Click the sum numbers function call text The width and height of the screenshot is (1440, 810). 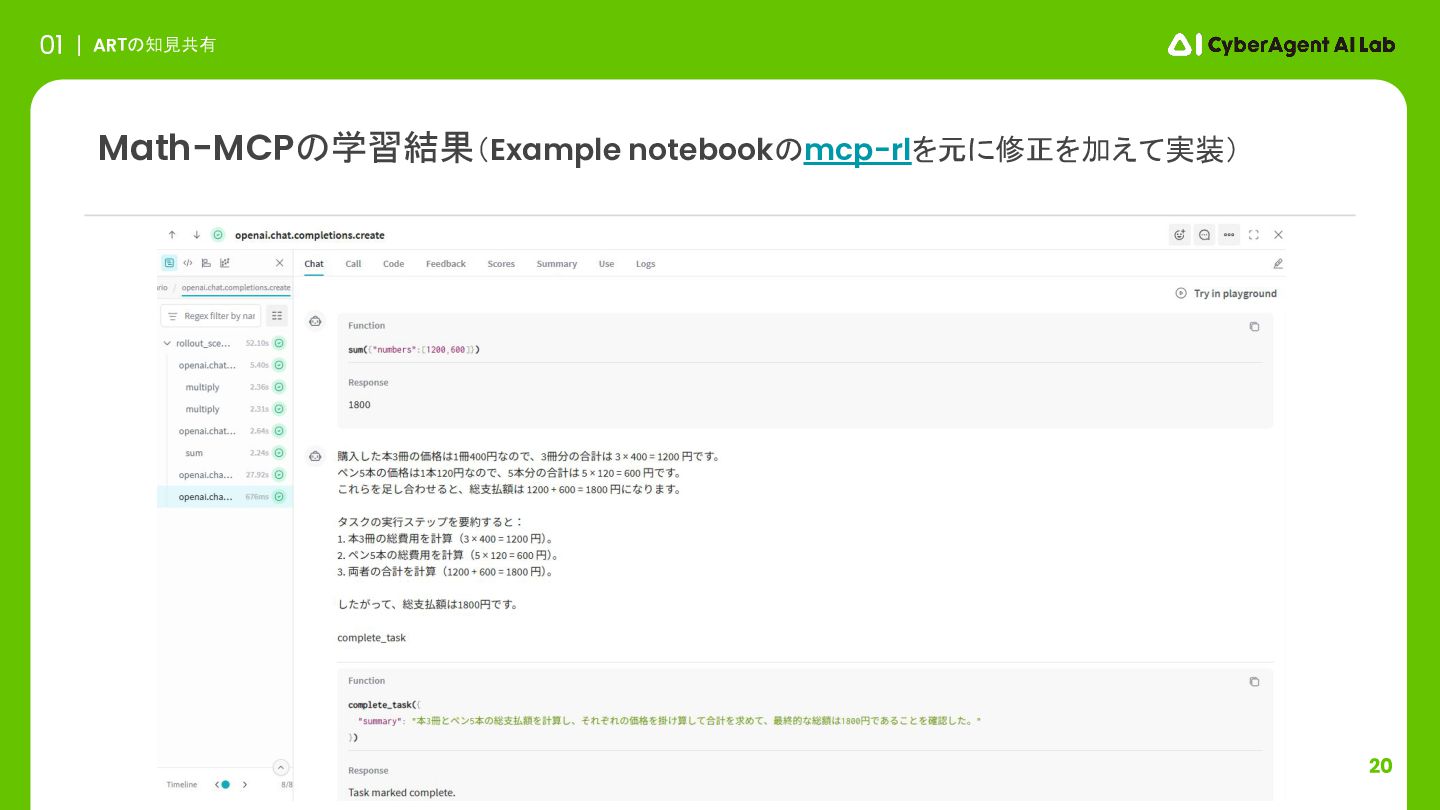(414, 350)
